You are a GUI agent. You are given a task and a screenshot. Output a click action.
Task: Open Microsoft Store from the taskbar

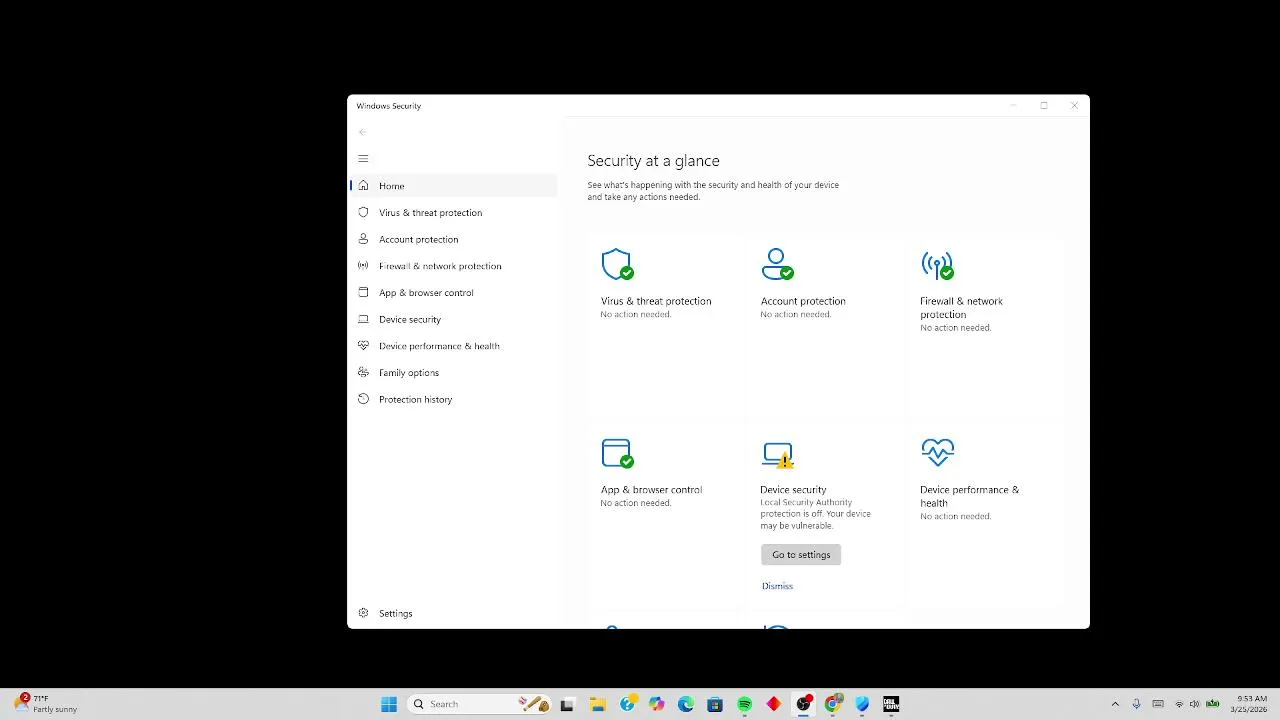715,704
